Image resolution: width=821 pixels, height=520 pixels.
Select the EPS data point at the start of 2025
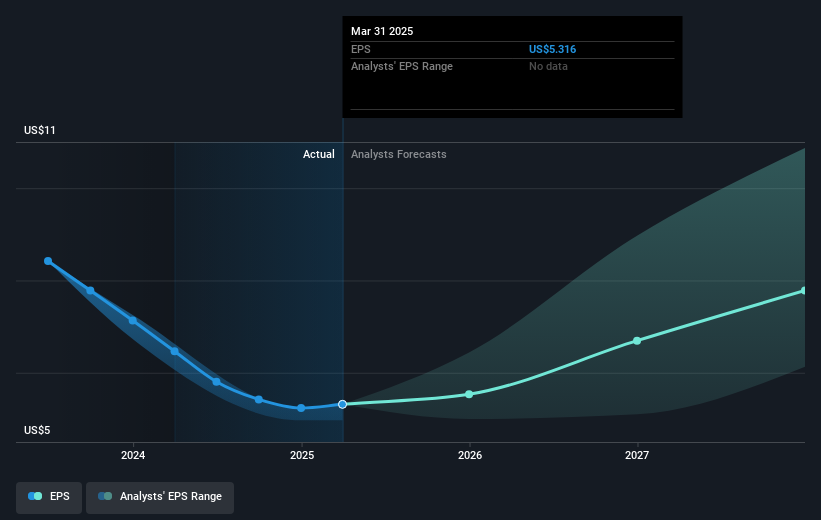[301, 408]
